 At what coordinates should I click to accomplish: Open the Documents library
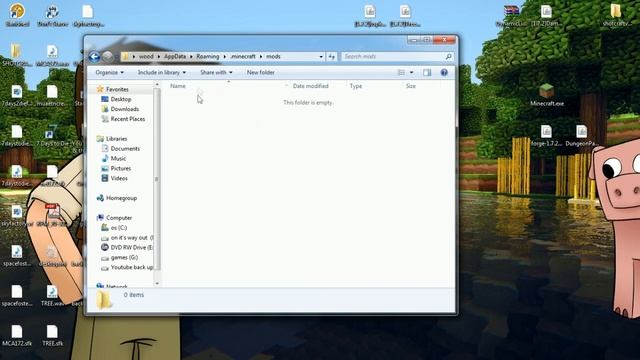[125, 149]
